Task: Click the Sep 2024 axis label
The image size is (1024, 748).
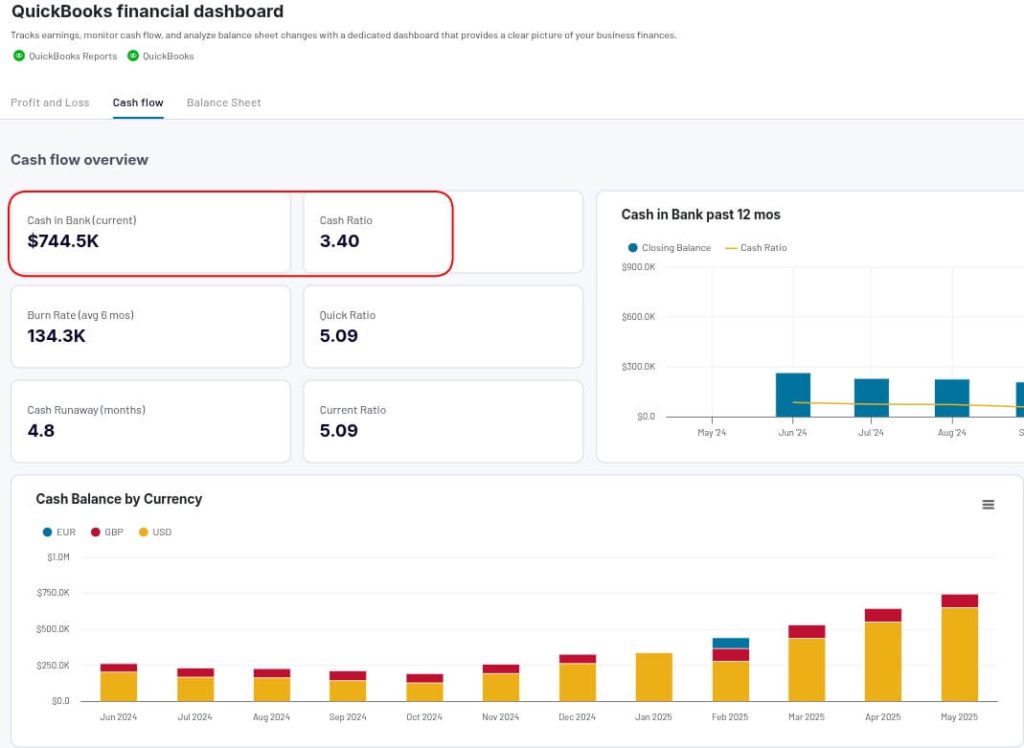Action: (x=347, y=717)
